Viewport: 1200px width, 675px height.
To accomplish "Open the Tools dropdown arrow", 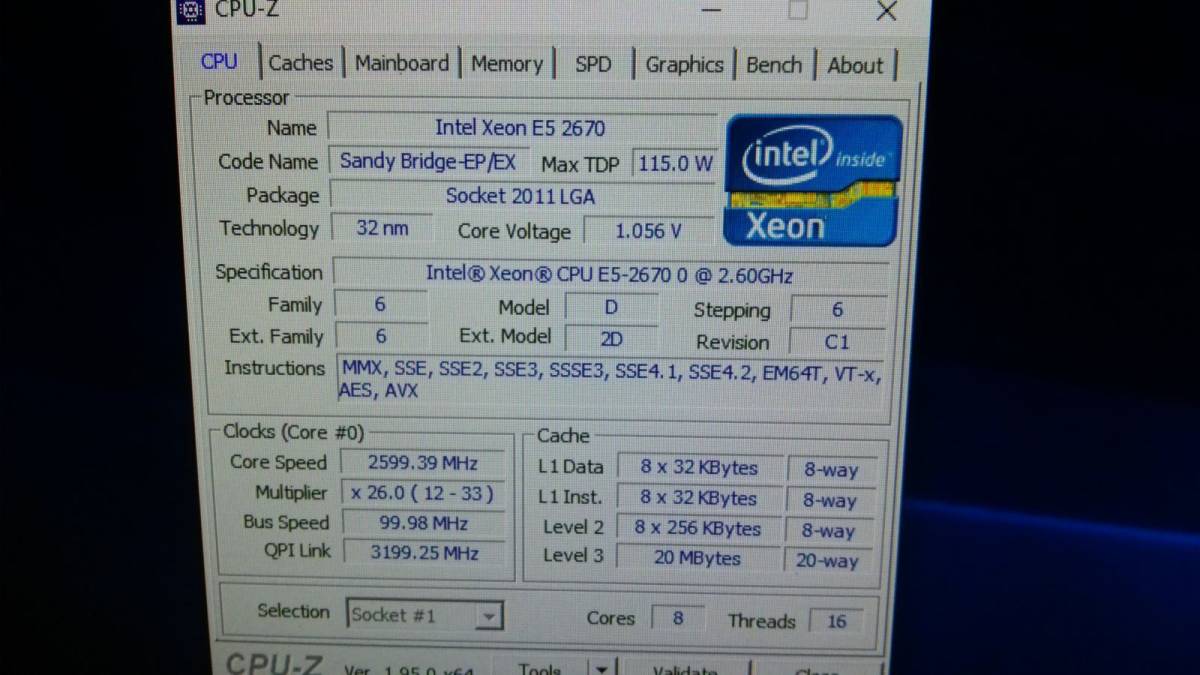I will click(x=601, y=669).
